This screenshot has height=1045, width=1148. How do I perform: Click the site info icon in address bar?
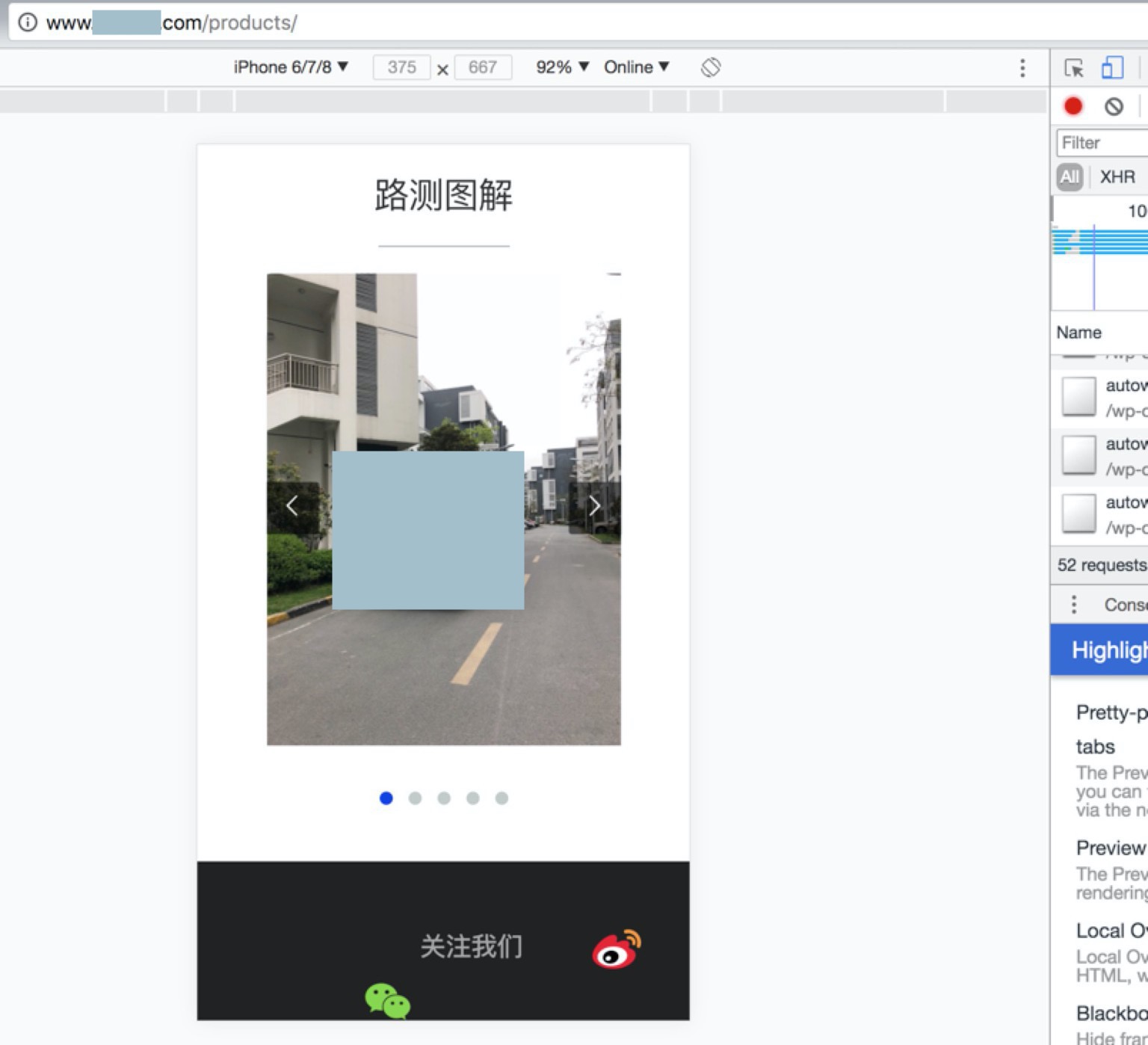coord(28,22)
